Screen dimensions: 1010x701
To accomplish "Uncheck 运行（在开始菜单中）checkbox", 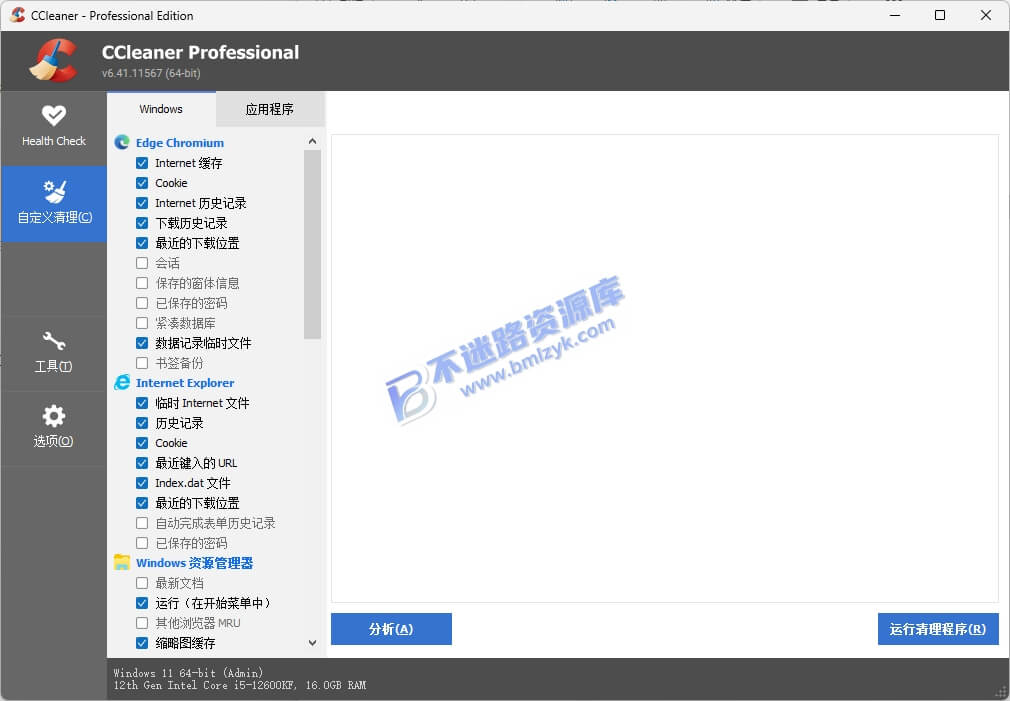I will coord(142,602).
